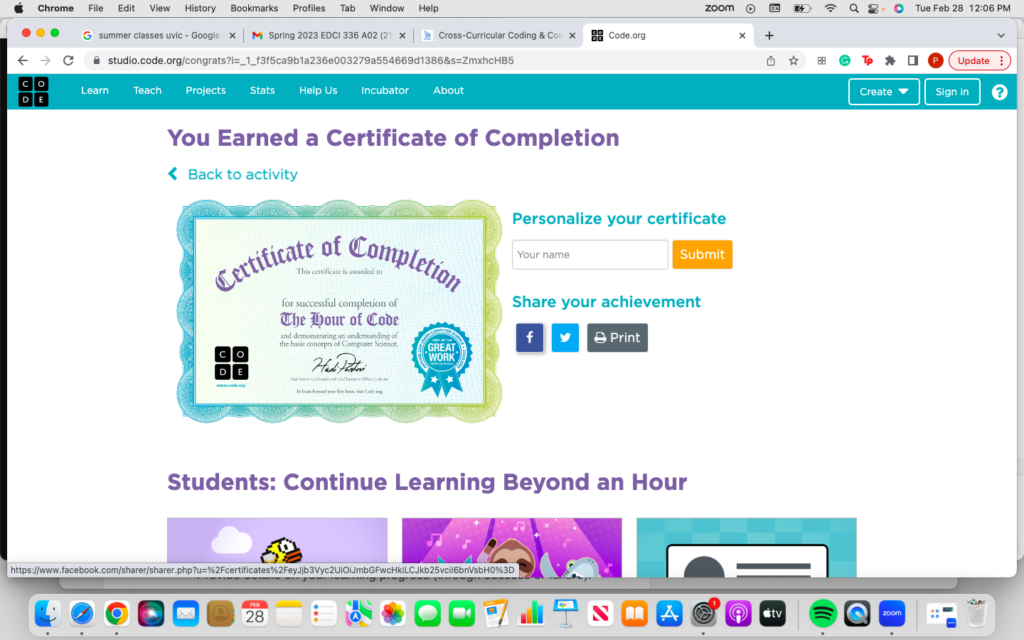Click the Grammarly extension icon
Viewport: 1024px width, 640px height.
click(844, 60)
